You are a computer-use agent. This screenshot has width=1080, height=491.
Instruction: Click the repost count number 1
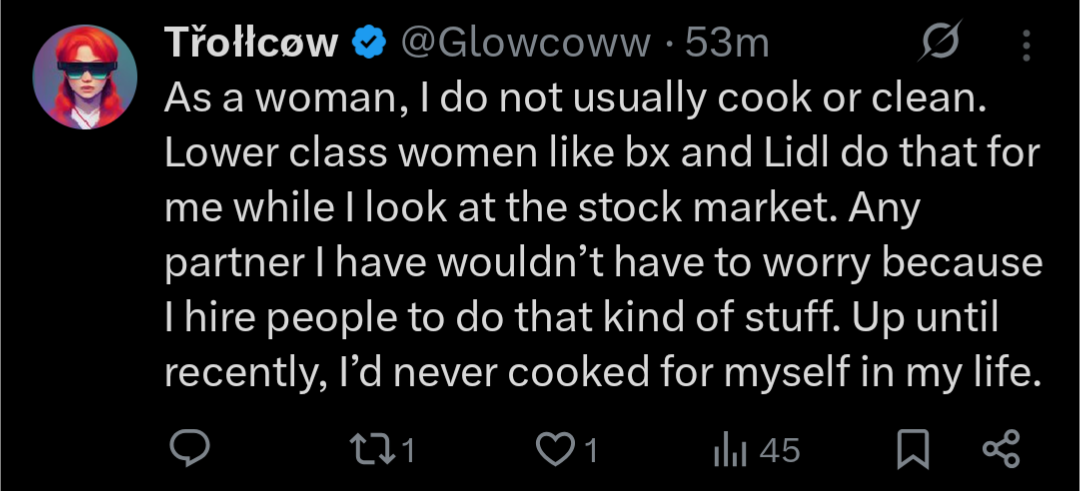pos(407,450)
